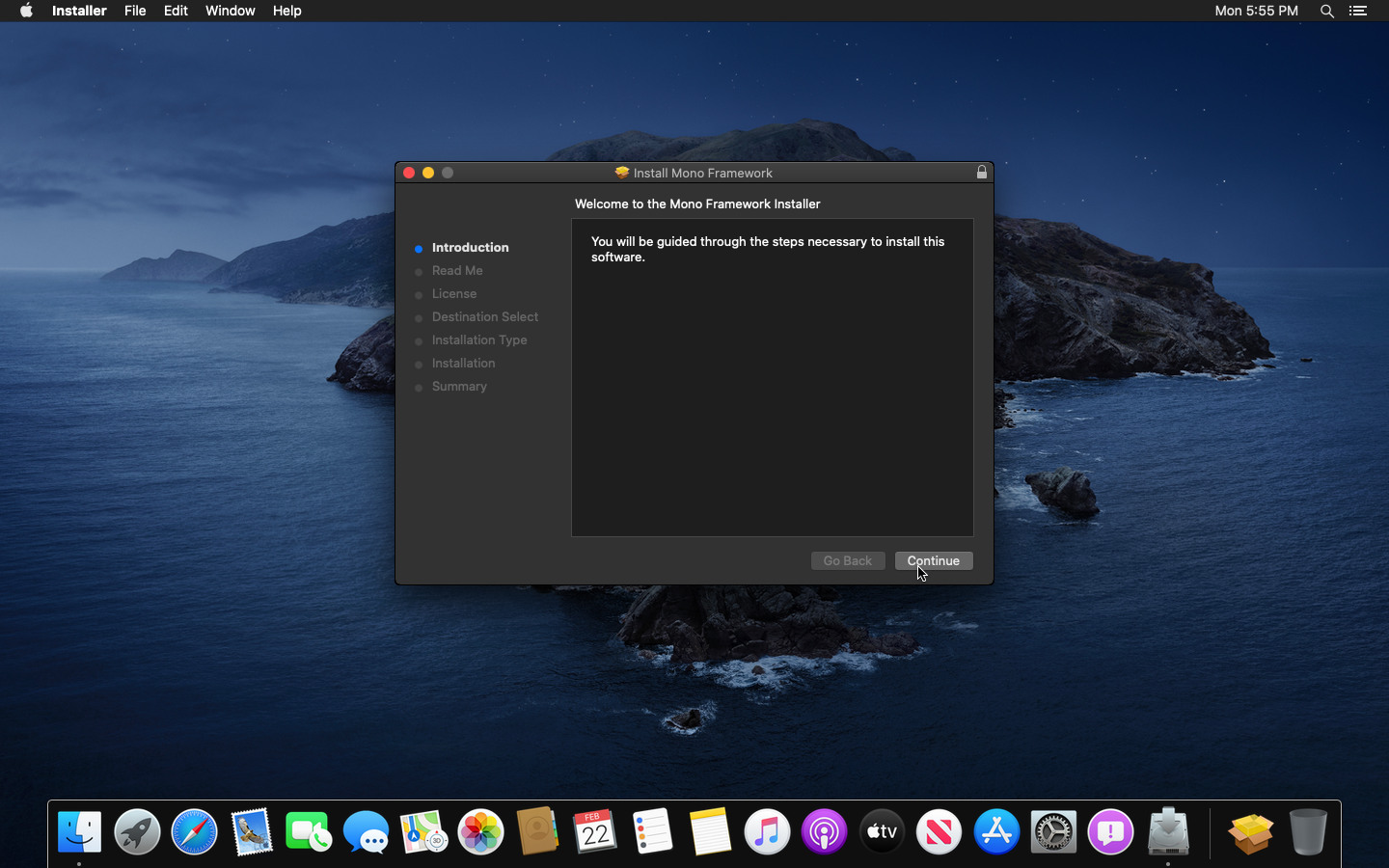The image size is (1389, 868).
Task: Open Launchpad from the Dock
Action: [x=137, y=831]
